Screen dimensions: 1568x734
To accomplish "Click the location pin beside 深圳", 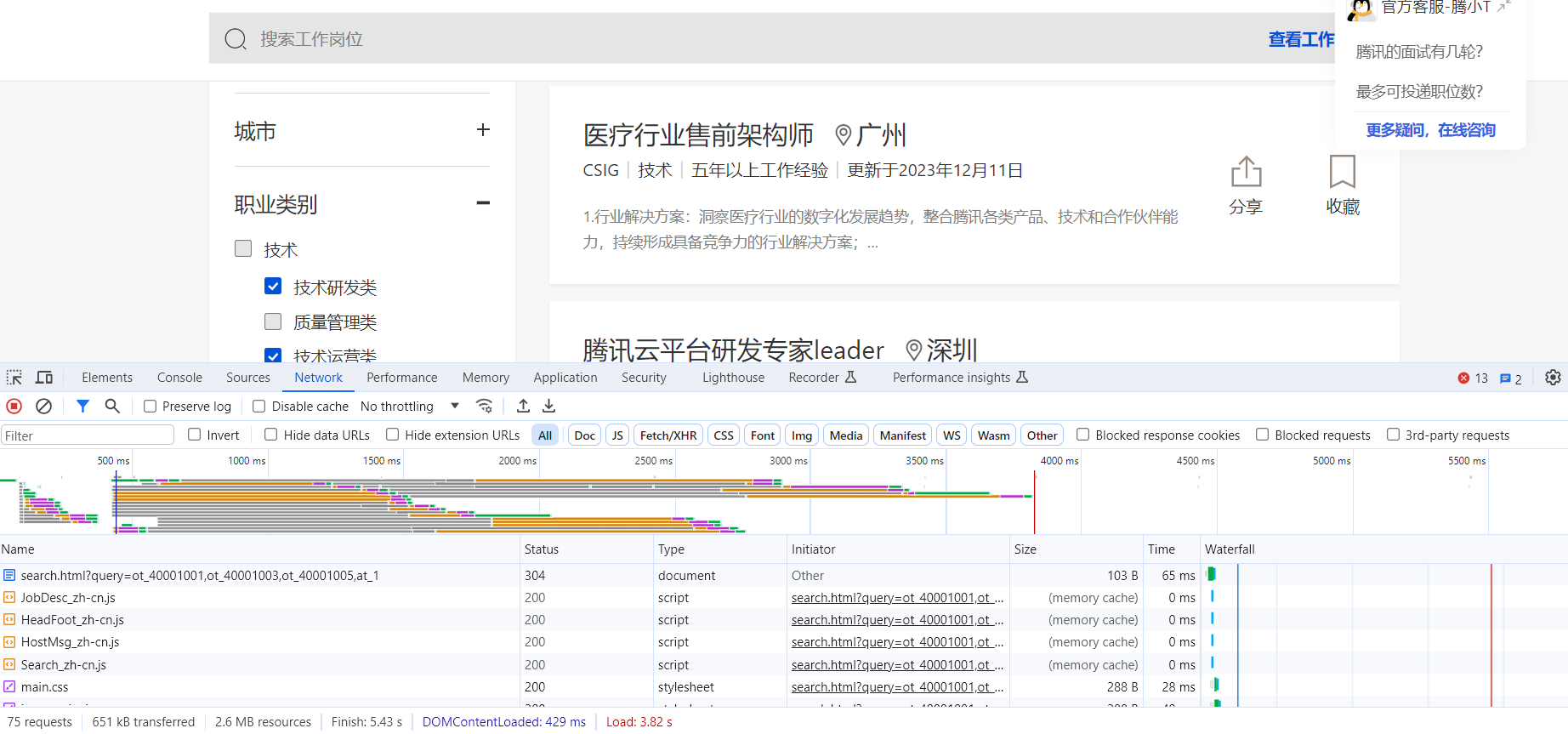I will 914,350.
